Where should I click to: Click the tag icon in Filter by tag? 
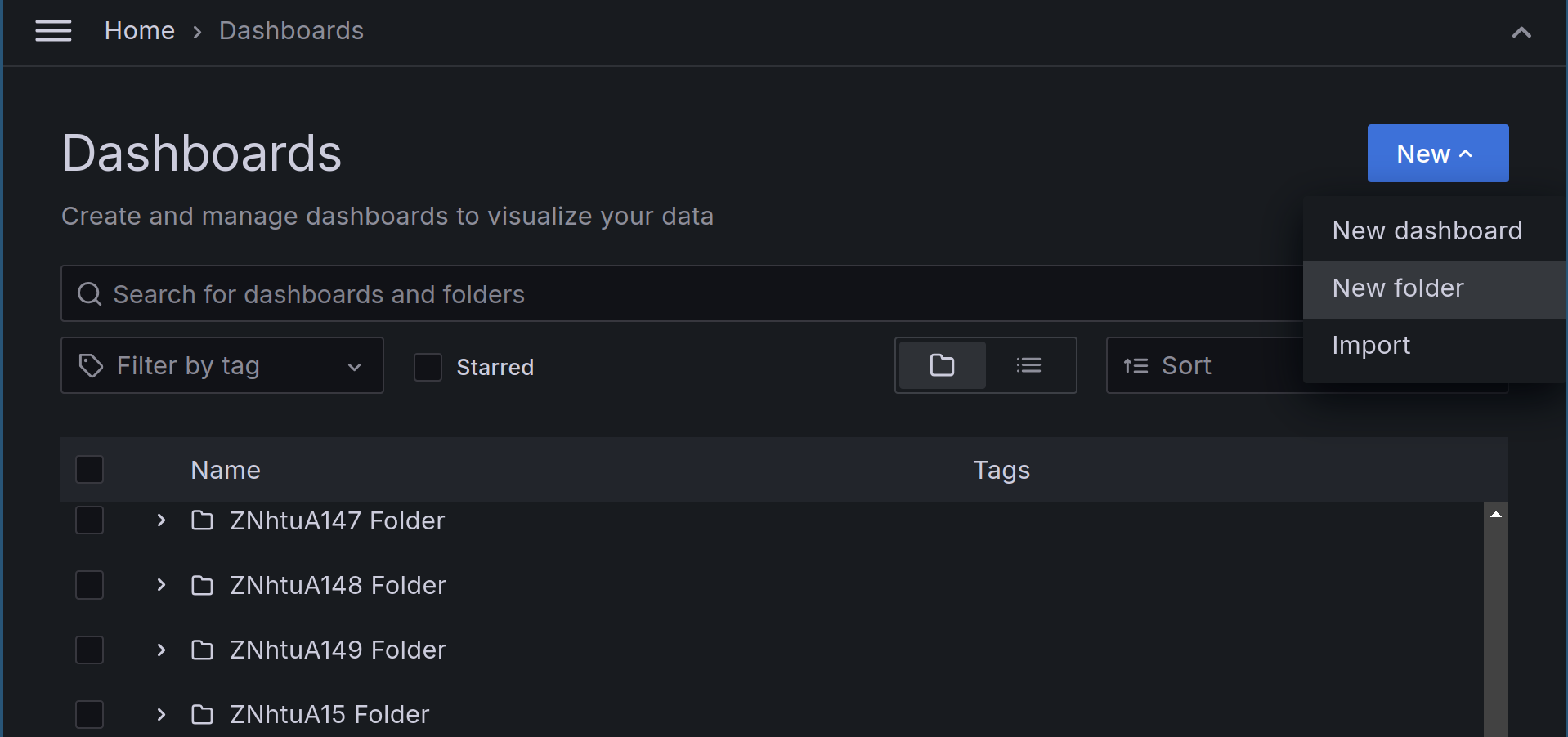90,365
